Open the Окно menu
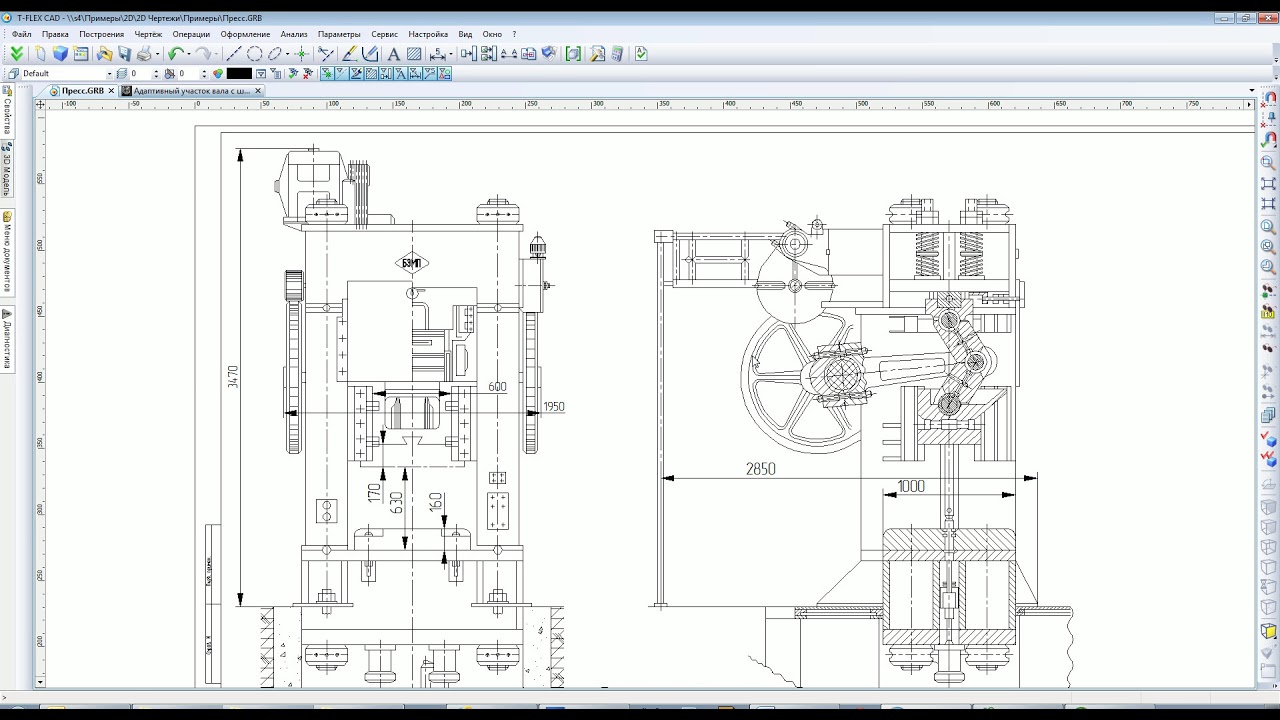The image size is (1280, 720). point(492,34)
